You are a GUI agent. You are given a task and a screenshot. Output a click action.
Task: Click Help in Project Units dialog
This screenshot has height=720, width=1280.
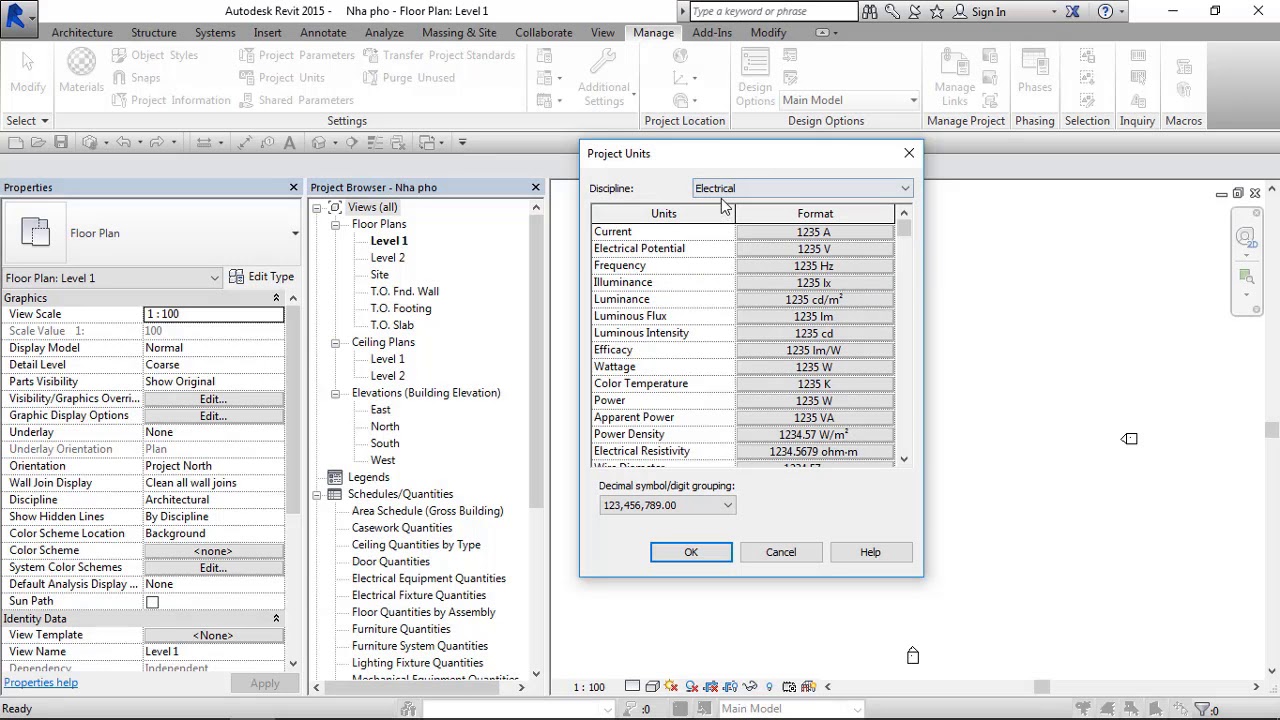(870, 552)
